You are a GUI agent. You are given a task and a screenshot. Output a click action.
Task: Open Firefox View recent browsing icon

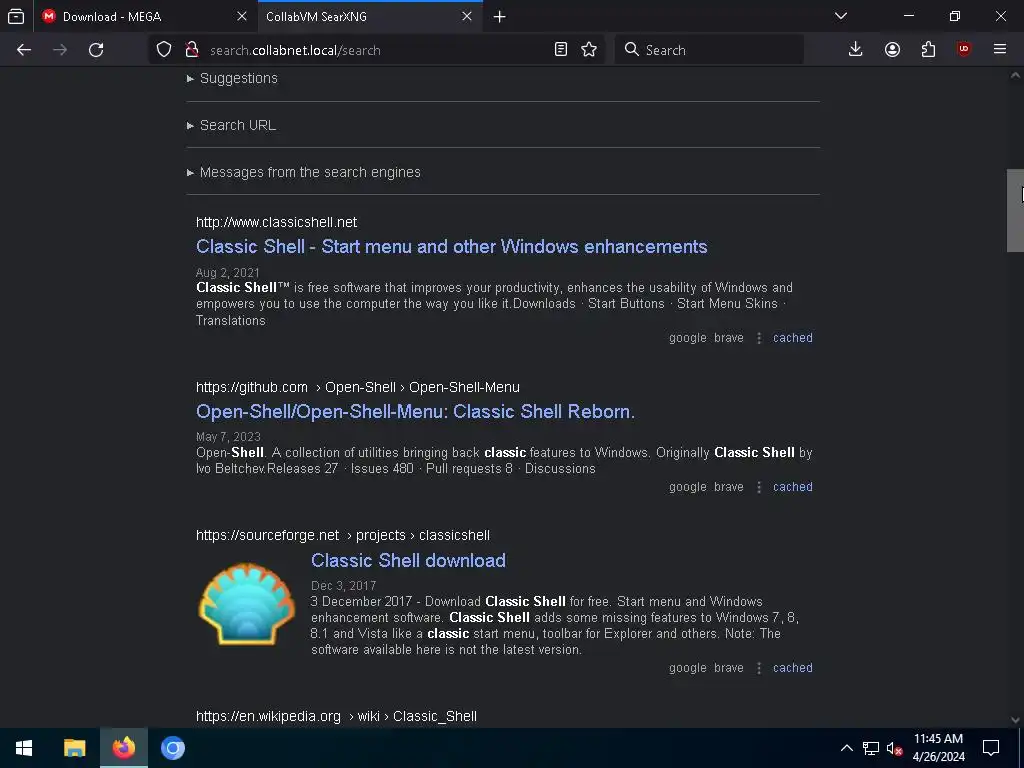click(16, 16)
